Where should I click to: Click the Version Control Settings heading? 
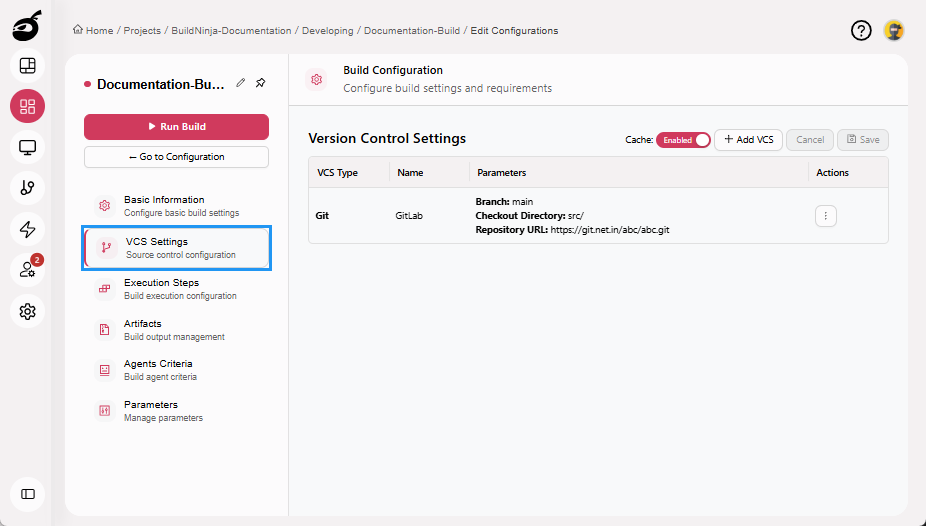[x=387, y=138]
